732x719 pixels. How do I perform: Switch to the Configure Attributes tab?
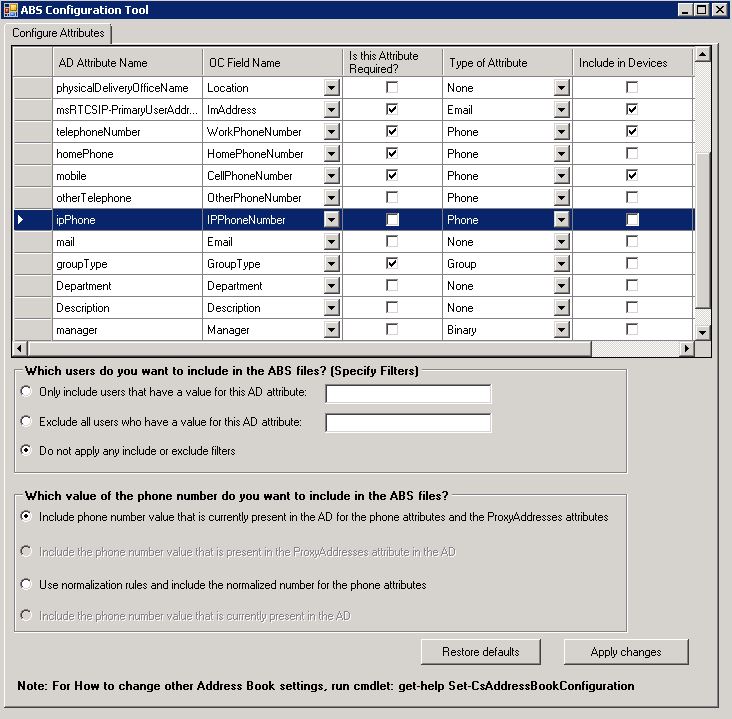(58, 33)
